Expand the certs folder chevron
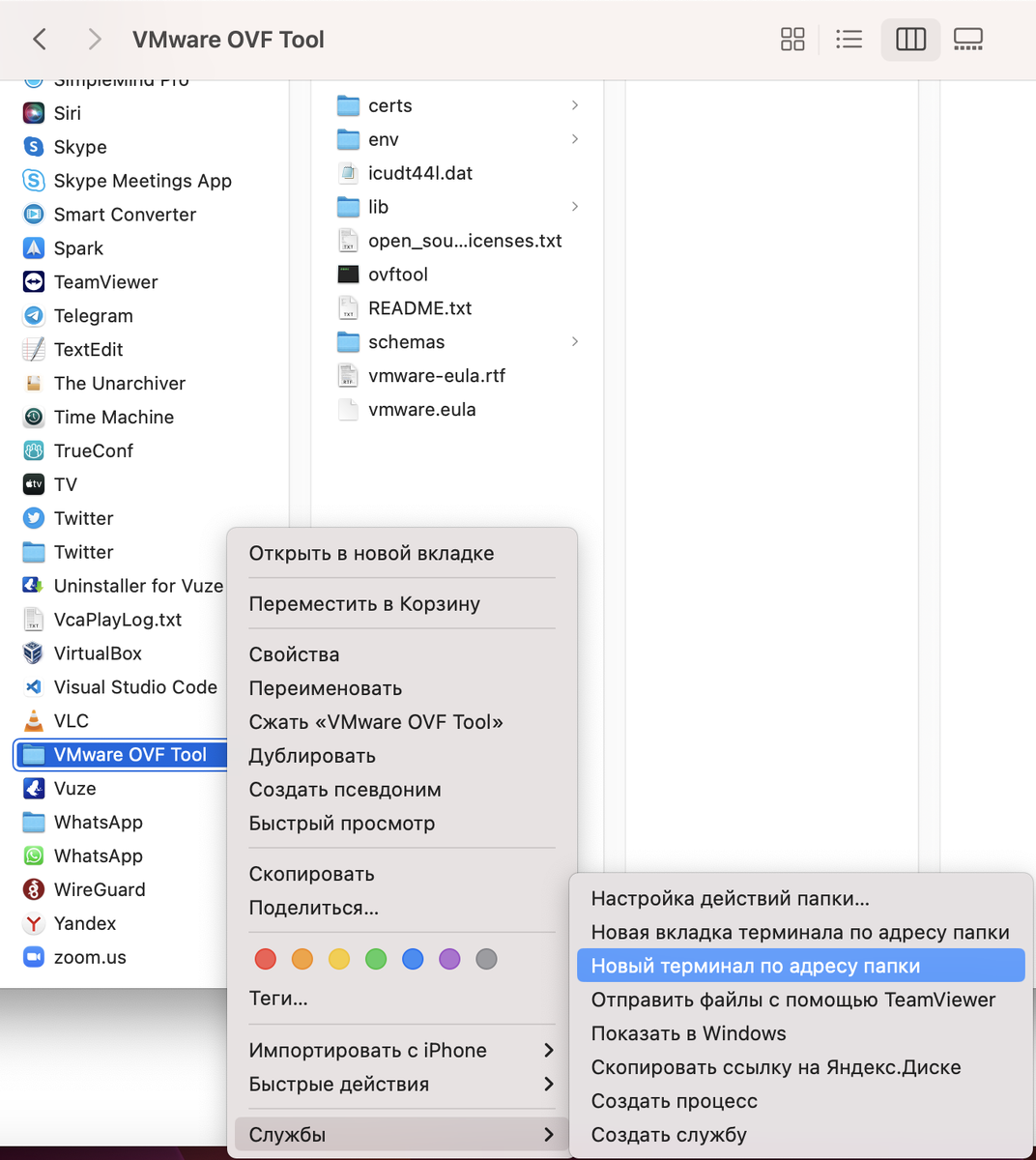The width and height of the screenshot is (1036, 1160). point(575,105)
